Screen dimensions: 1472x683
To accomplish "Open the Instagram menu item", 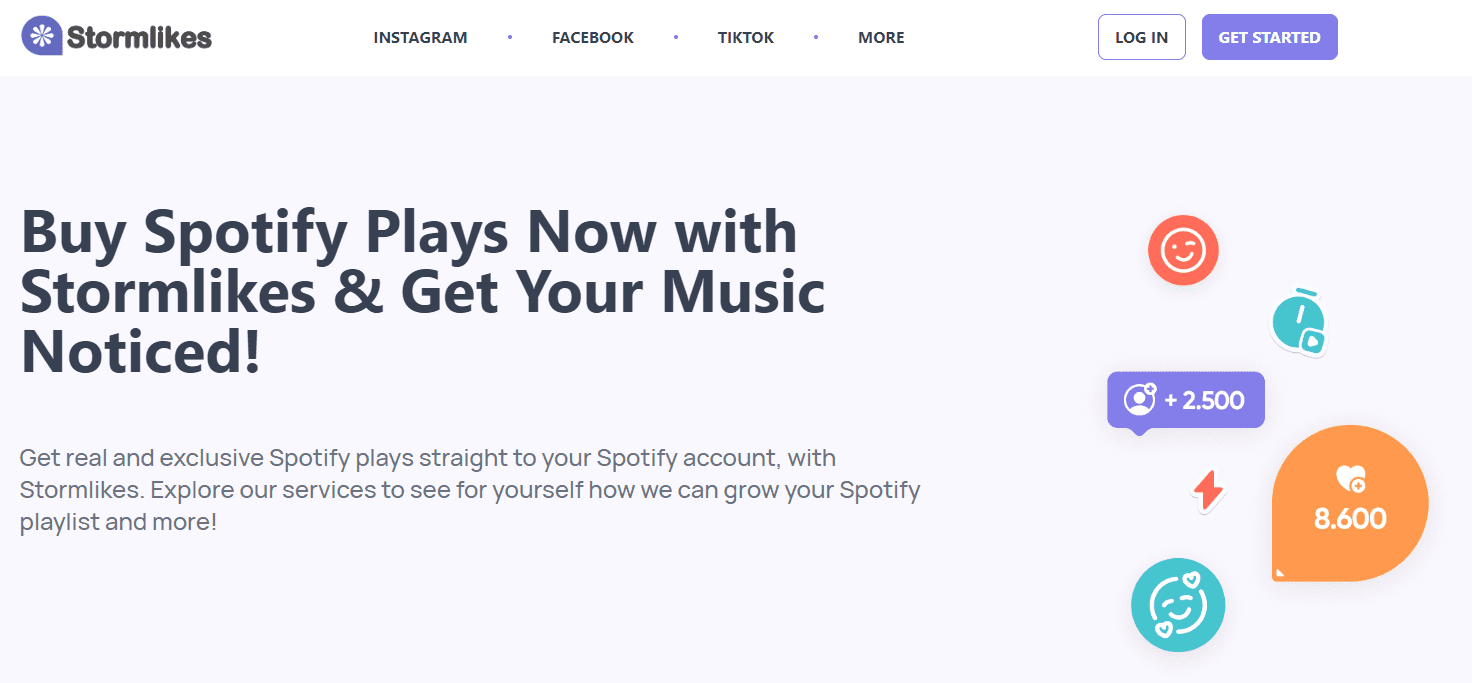I will (x=420, y=38).
